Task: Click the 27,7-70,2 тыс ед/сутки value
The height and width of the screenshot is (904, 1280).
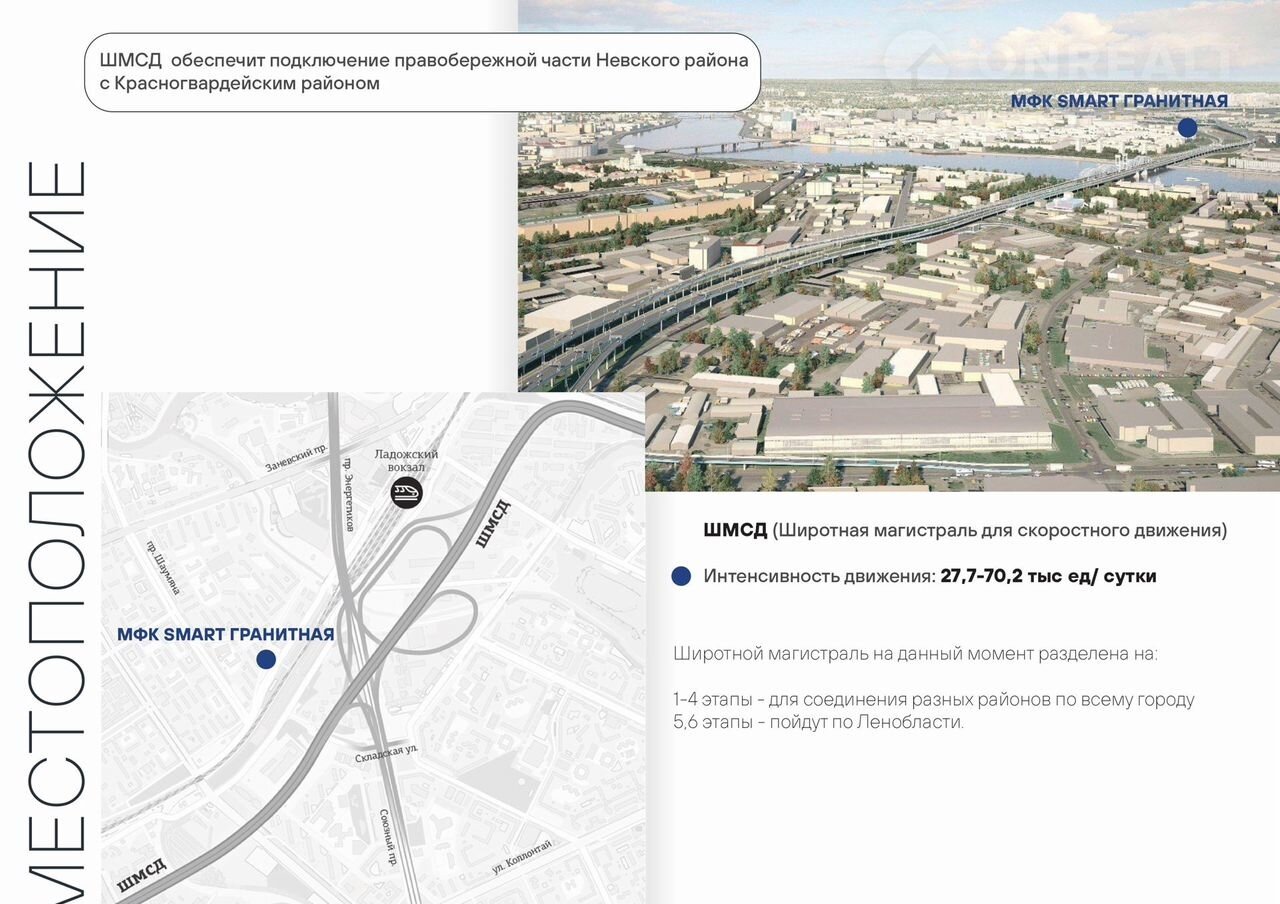Action: 1047,576
